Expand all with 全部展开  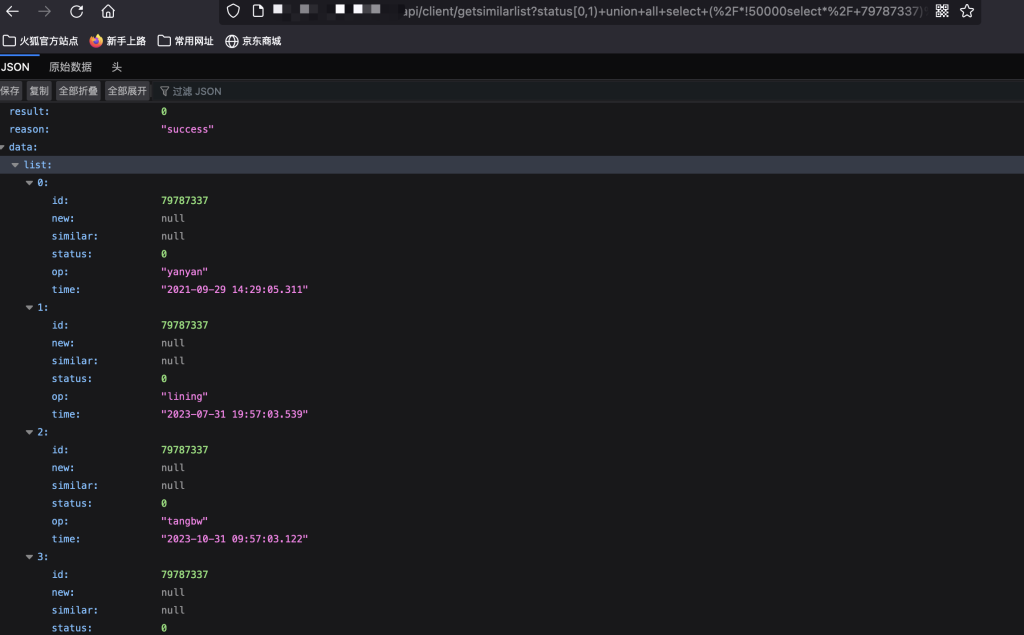127,91
